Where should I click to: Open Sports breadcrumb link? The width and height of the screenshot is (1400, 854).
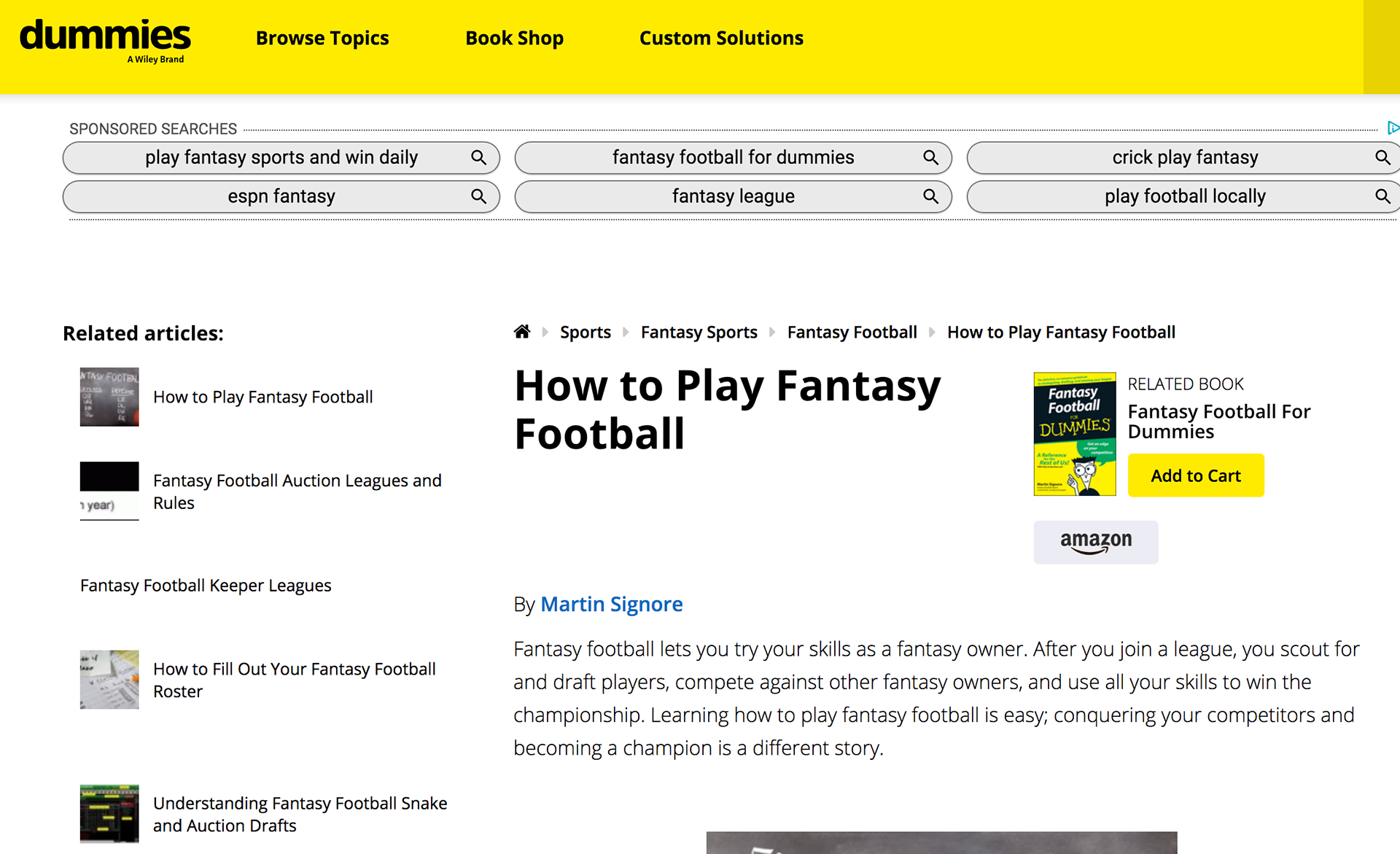(x=586, y=333)
